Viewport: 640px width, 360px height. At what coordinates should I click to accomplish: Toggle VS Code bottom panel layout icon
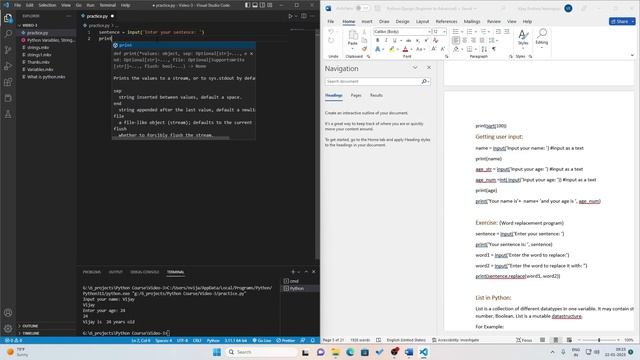coord(255,5)
